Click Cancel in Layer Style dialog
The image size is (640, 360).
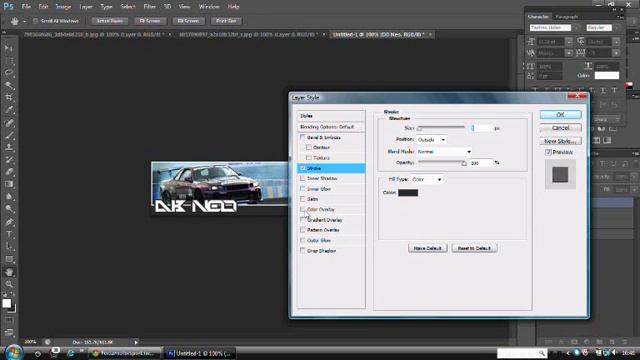(x=560, y=128)
